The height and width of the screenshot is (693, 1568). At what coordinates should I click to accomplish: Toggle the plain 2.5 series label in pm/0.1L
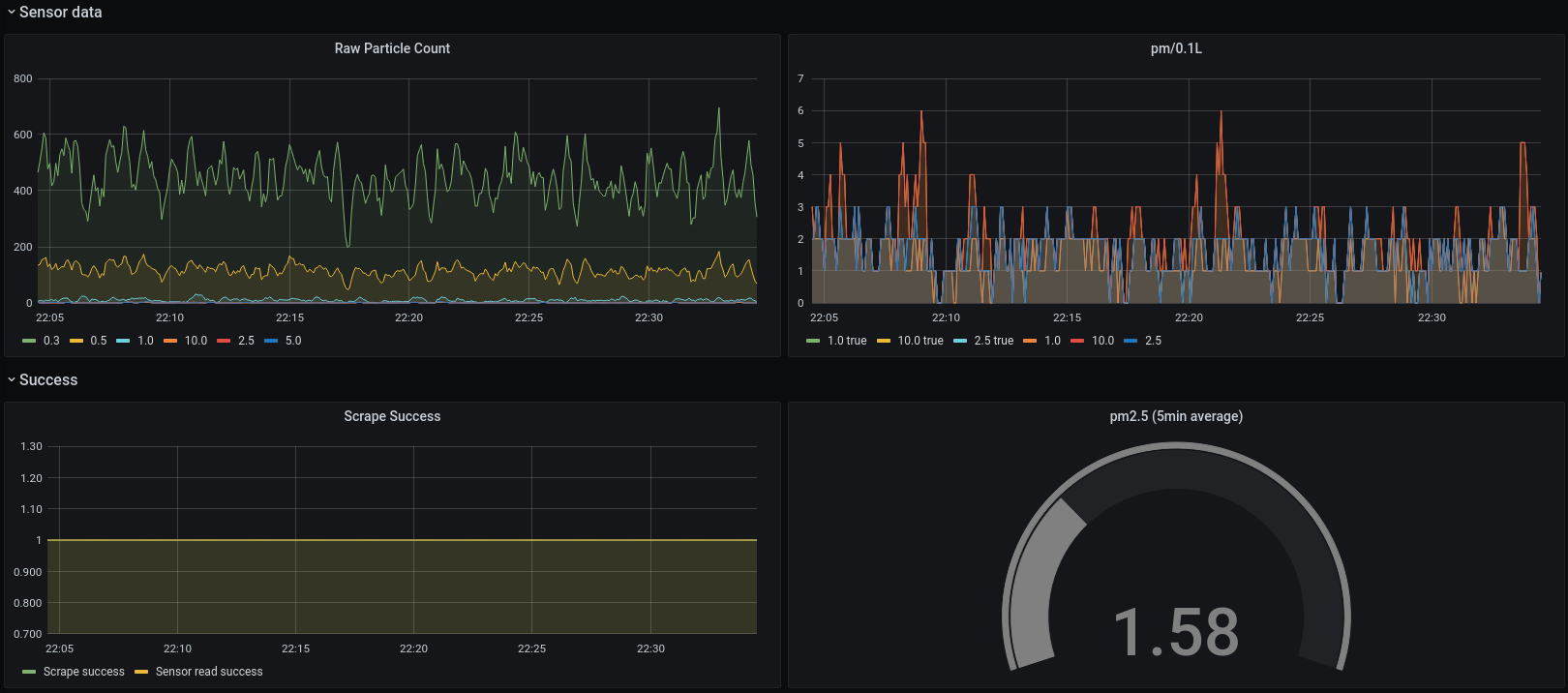point(1153,341)
